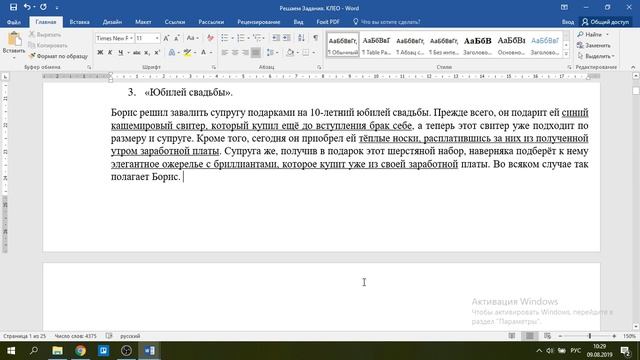This screenshot has height=360, width=640.
Task: Apply the font color (A) button
Action: tap(203, 52)
